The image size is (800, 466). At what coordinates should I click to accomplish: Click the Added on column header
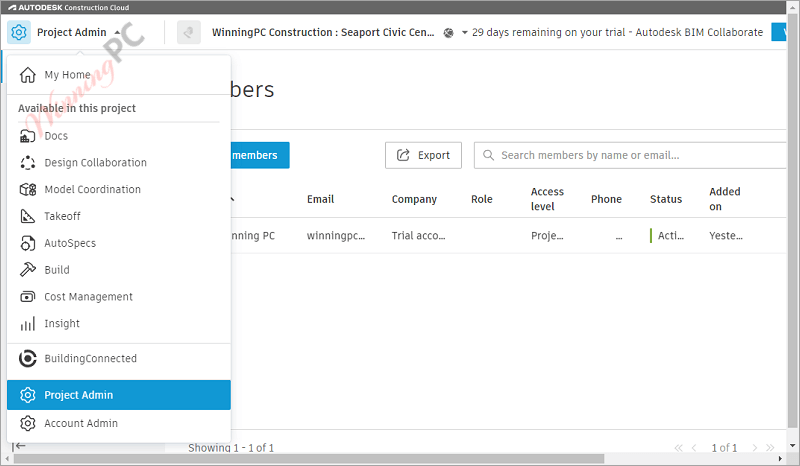click(724, 199)
